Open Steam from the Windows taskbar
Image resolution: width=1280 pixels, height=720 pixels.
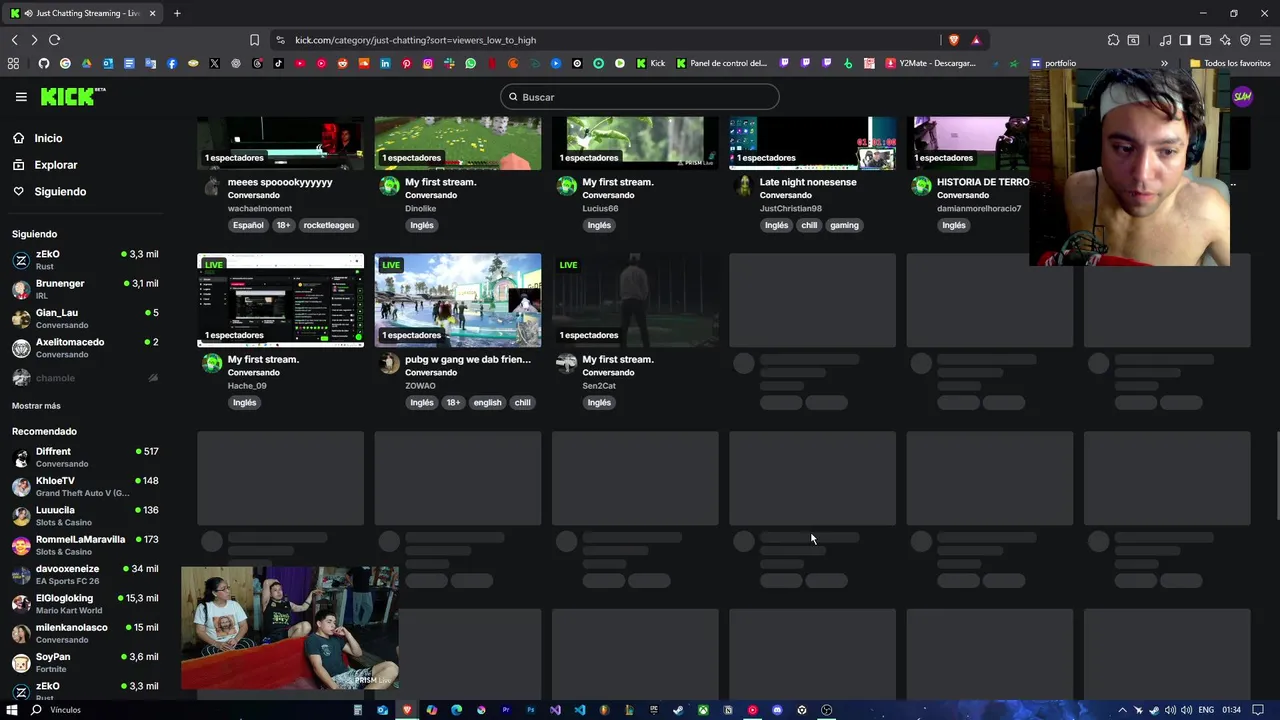coord(678,710)
